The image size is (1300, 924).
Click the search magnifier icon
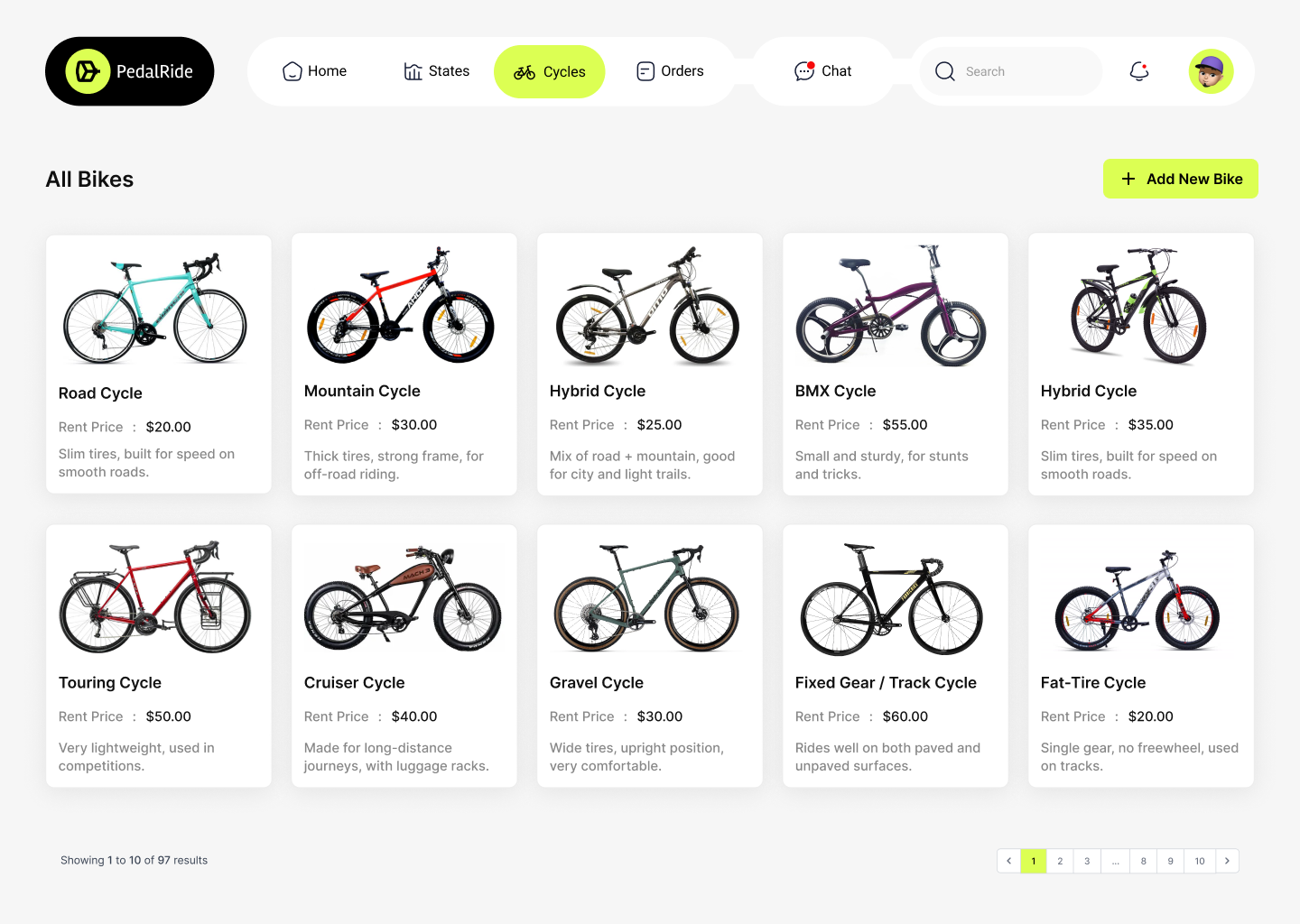pos(945,71)
